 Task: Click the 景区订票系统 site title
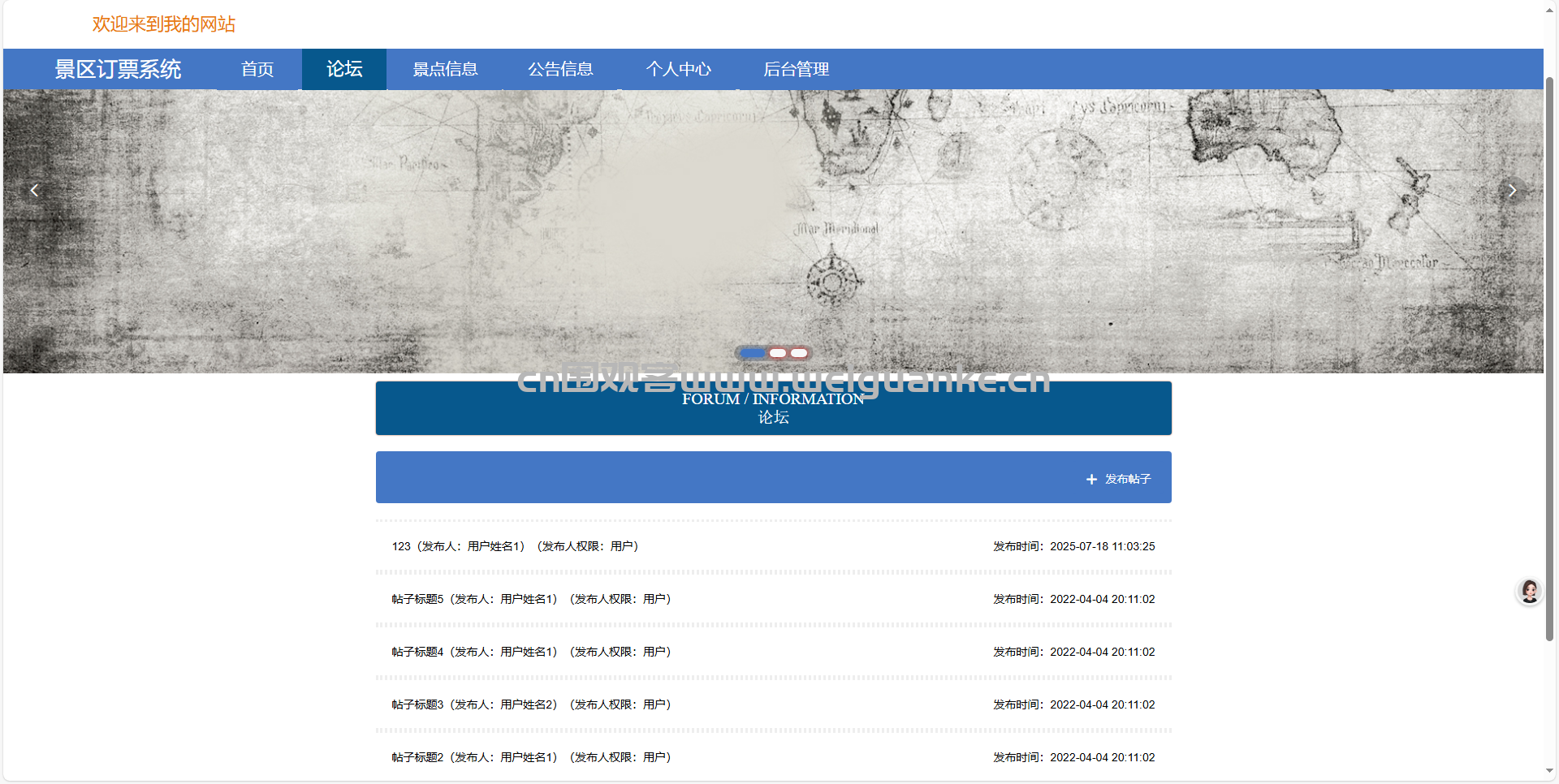pyautogui.click(x=118, y=69)
